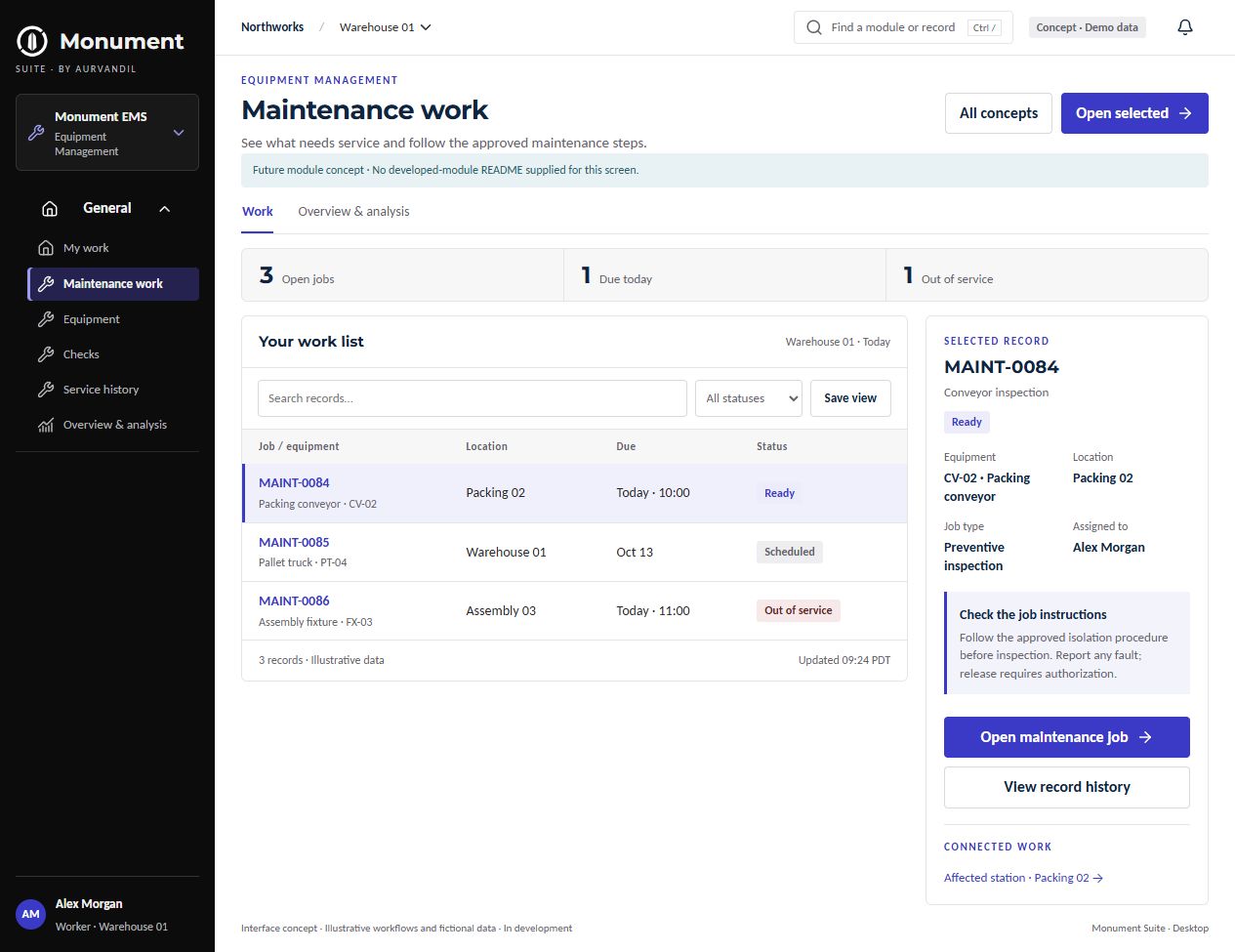The height and width of the screenshot is (952, 1235).
Task: Click the Equipment wrench icon
Action: click(x=46, y=319)
